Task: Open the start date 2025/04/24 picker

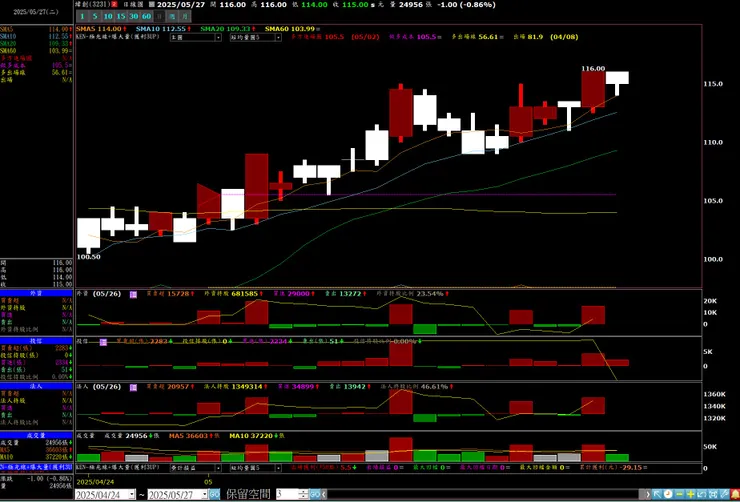Action: pos(105,494)
